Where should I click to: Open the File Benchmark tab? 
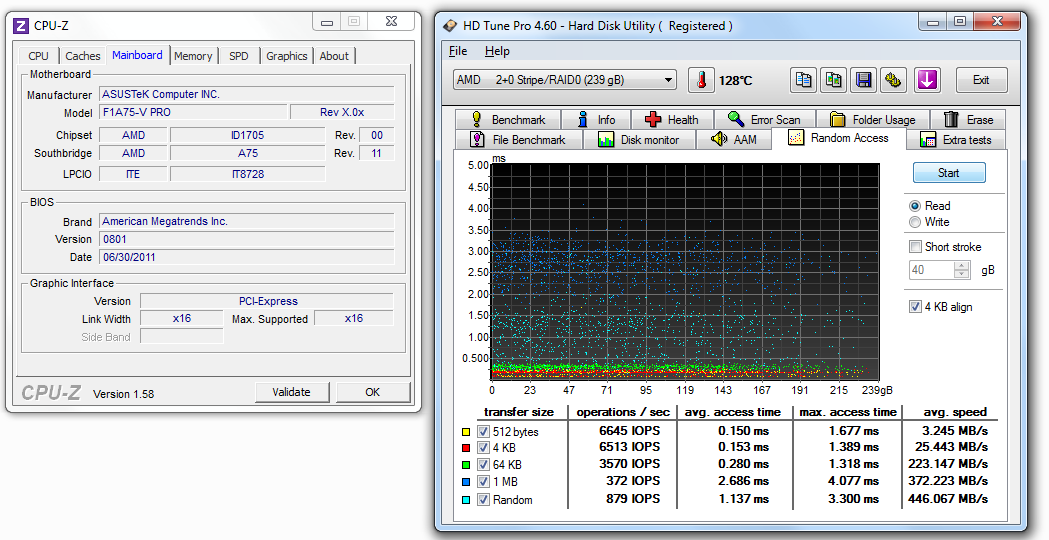click(x=518, y=140)
